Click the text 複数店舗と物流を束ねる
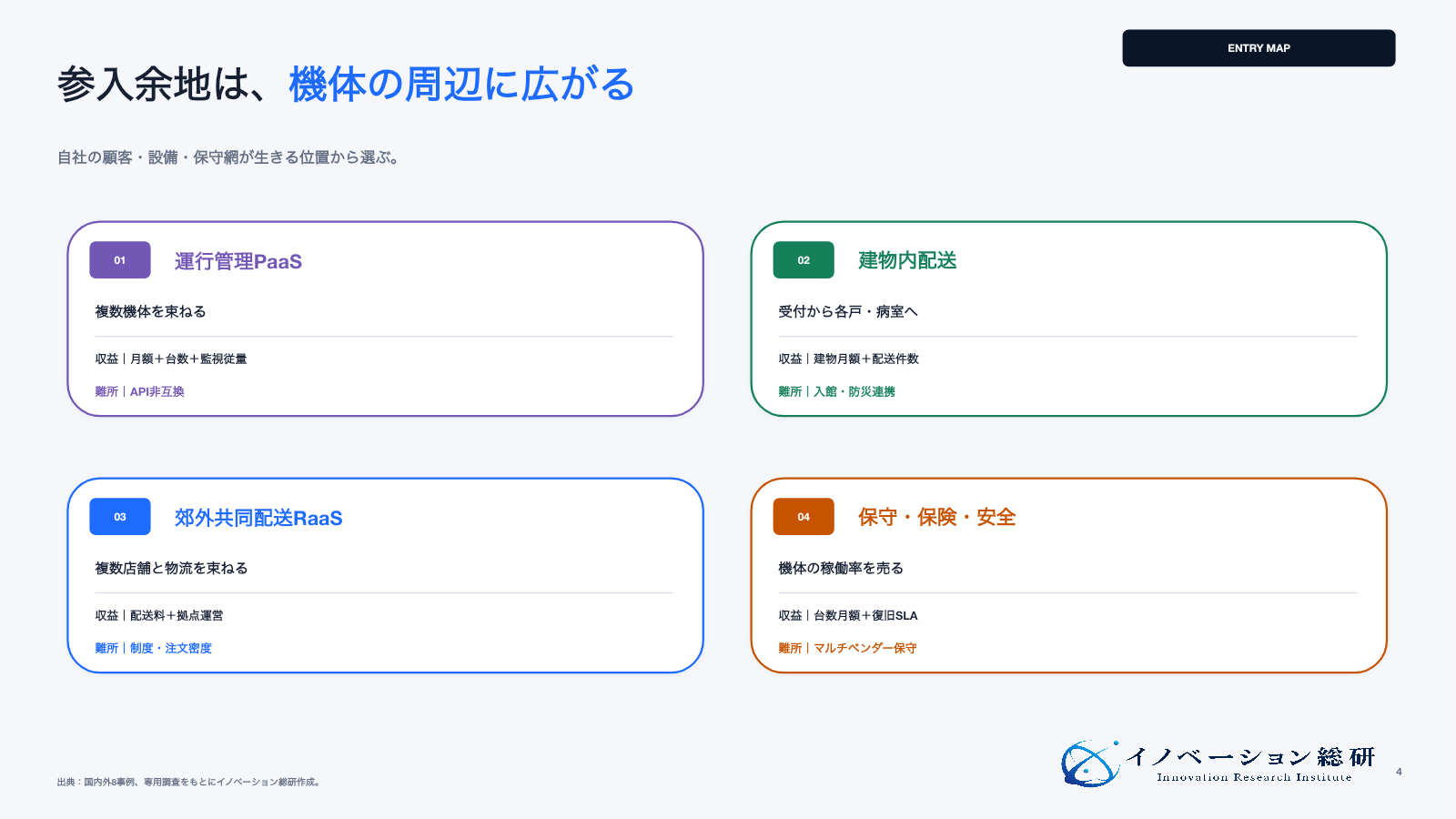Screen dimensions: 1456x819 (x=171, y=568)
